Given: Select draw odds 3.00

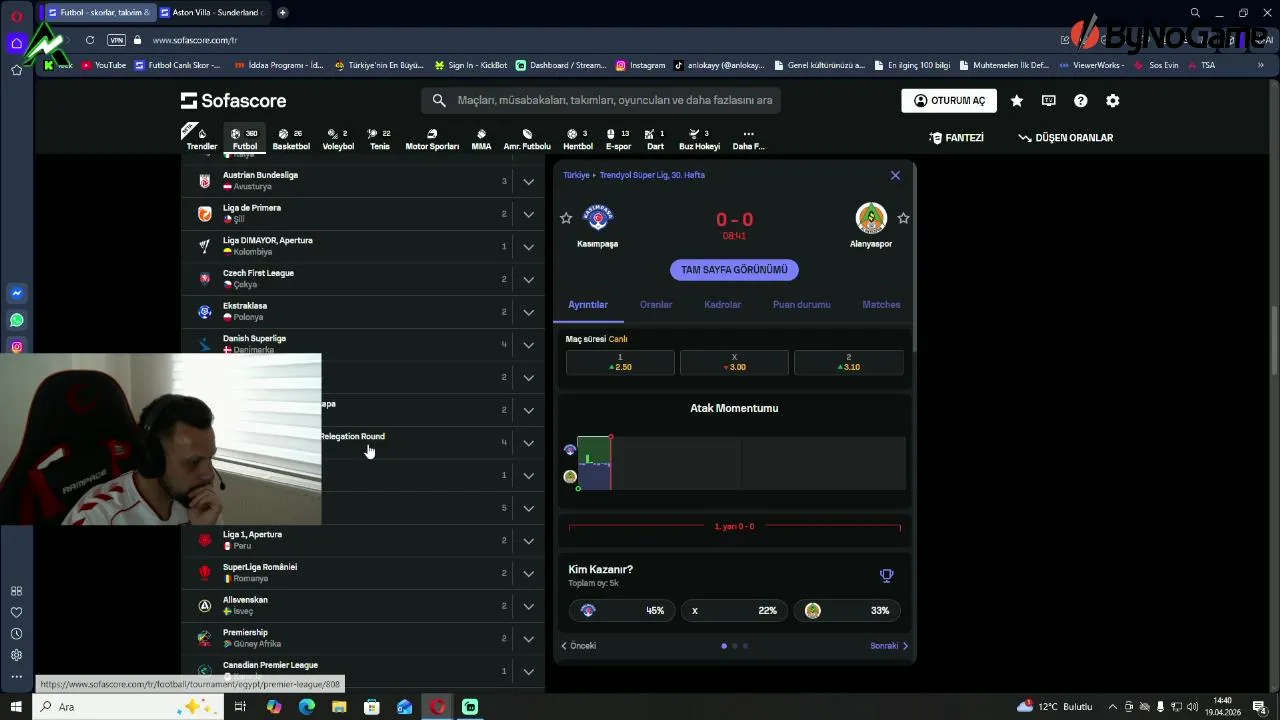Looking at the screenshot, I should pos(734,362).
